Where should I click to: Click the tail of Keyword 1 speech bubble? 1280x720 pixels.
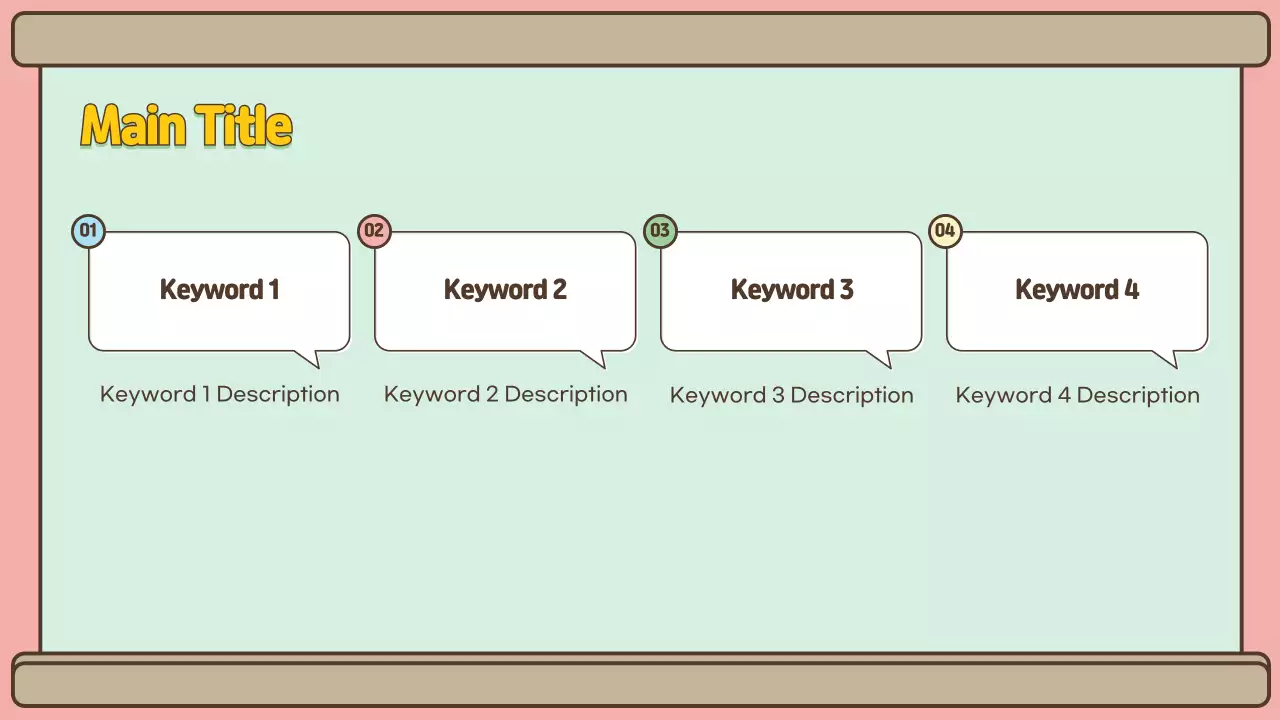[309, 357]
